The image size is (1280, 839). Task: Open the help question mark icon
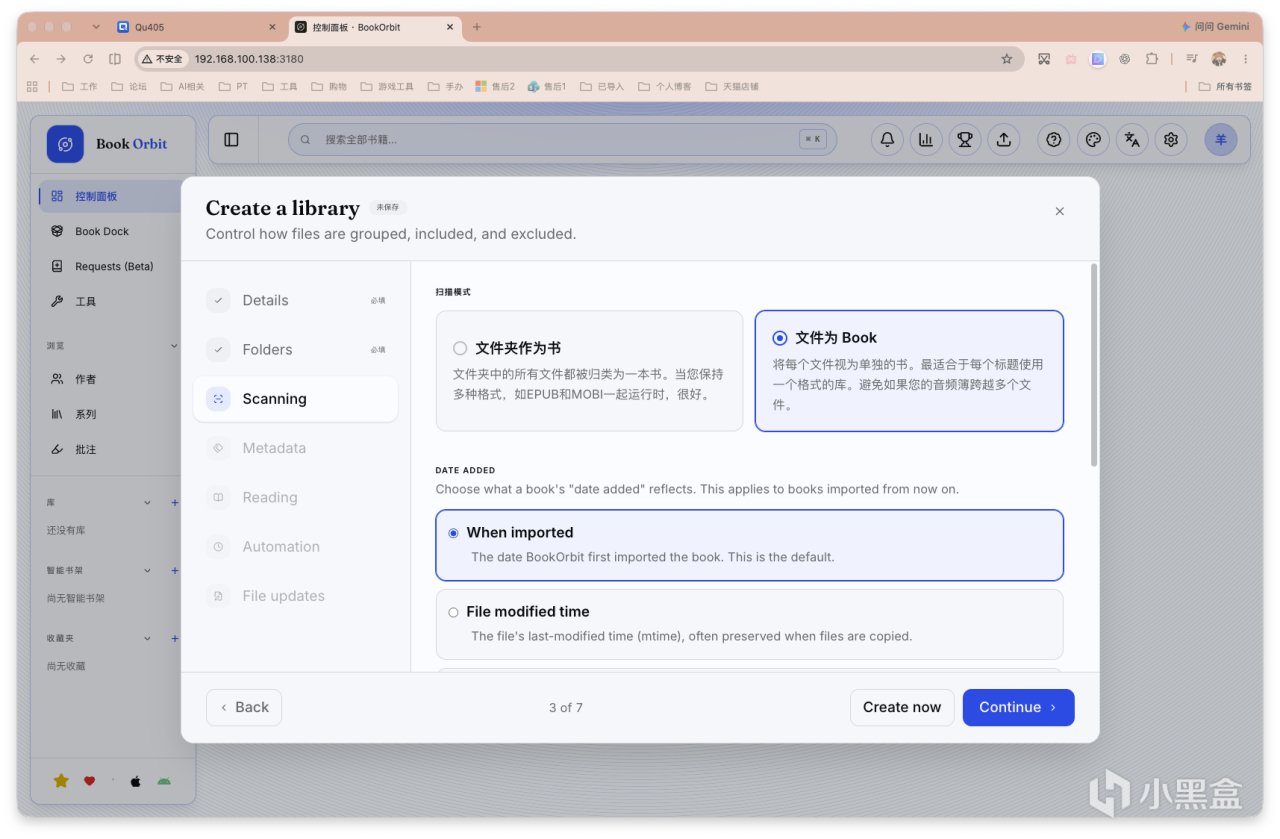[x=1054, y=140]
